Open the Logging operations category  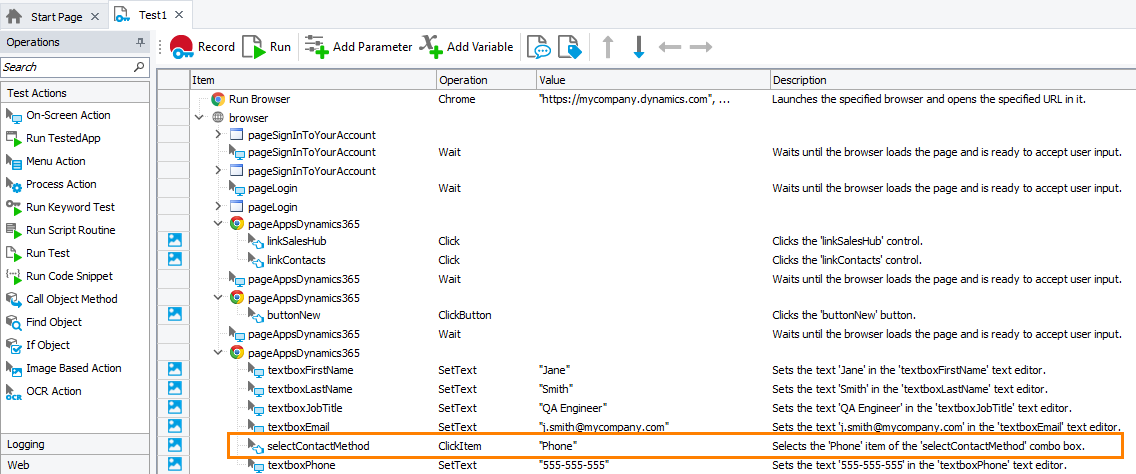(x=27, y=444)
